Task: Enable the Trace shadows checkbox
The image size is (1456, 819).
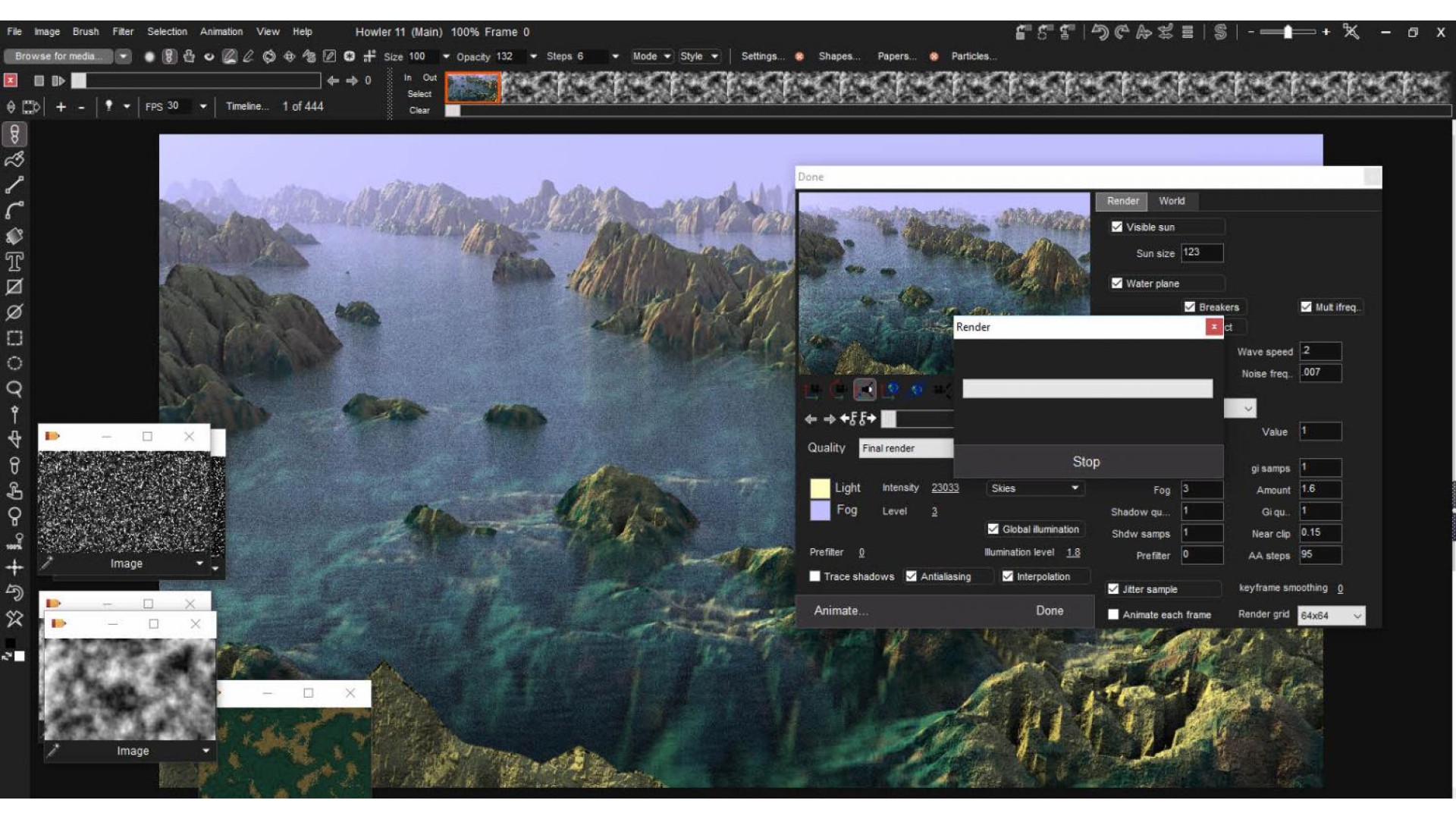Action: [x=815, y=576]
